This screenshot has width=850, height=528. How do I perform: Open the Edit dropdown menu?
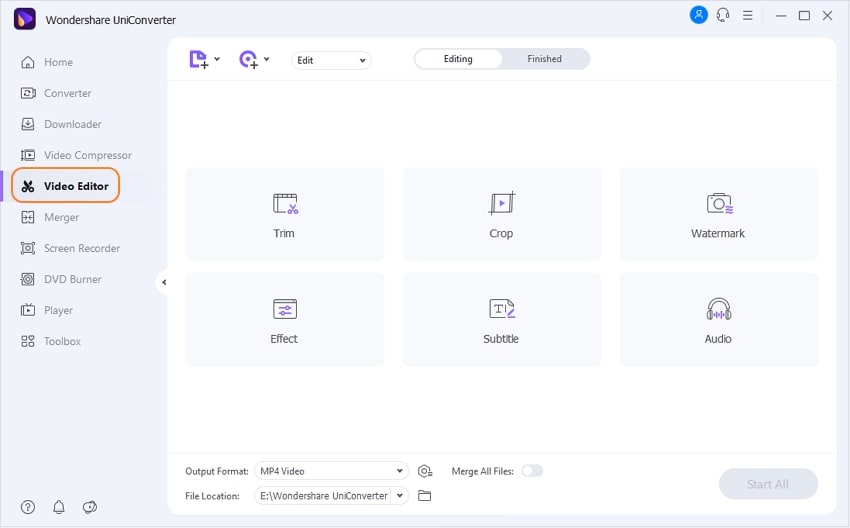(x=331, y=60)
